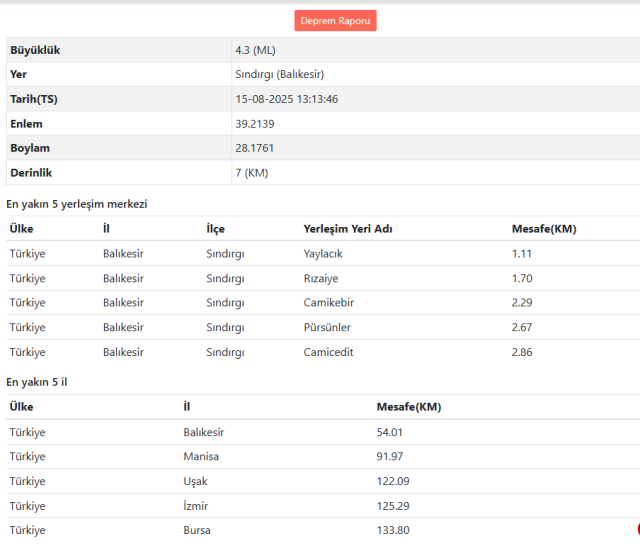Screen dimensions: 640x550
Task: Select Balıkesir in nearest provinces table
Action: (204, 432)
